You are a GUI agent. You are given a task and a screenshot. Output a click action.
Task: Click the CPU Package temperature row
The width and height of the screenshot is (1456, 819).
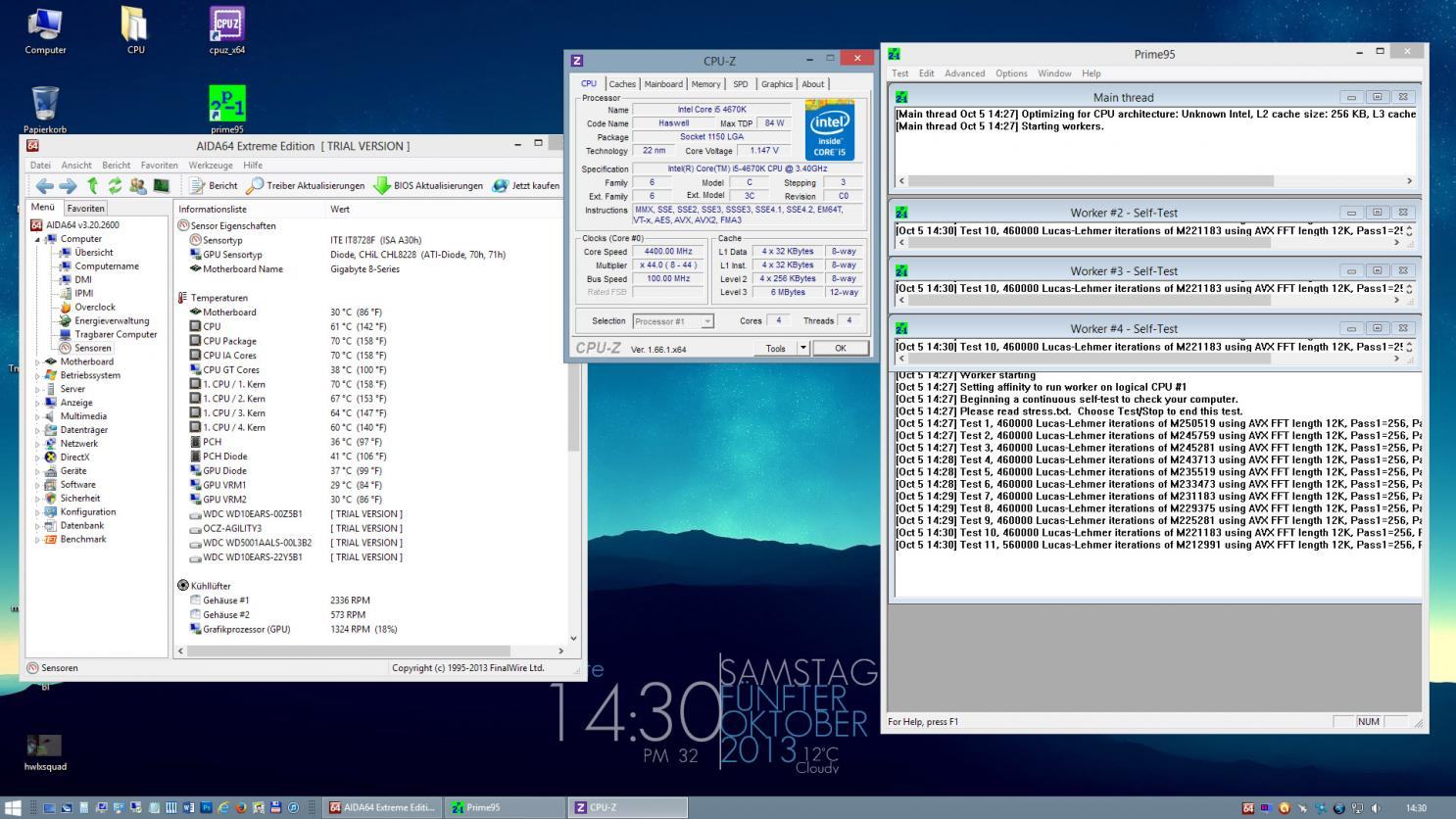click(288, 341)
